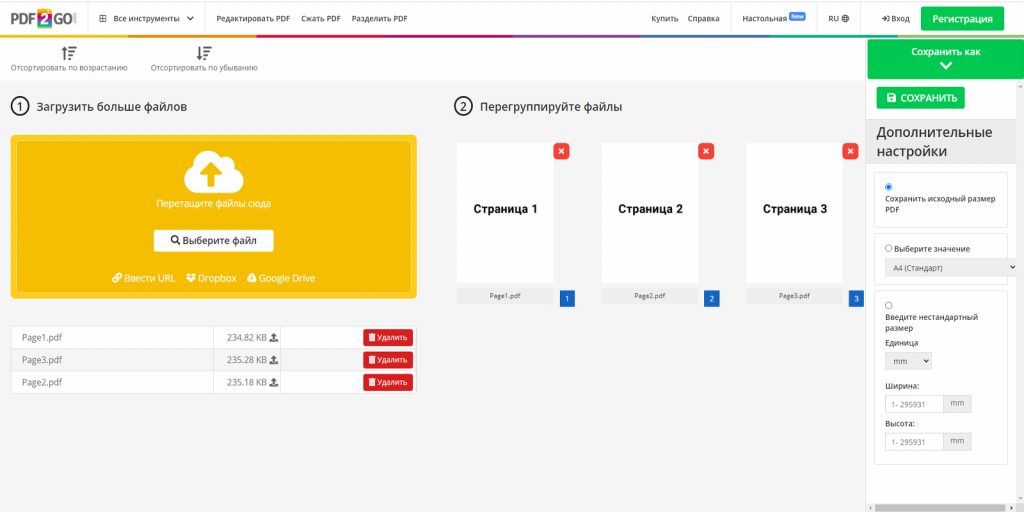Click the Ширина width input field

point(914,404)
